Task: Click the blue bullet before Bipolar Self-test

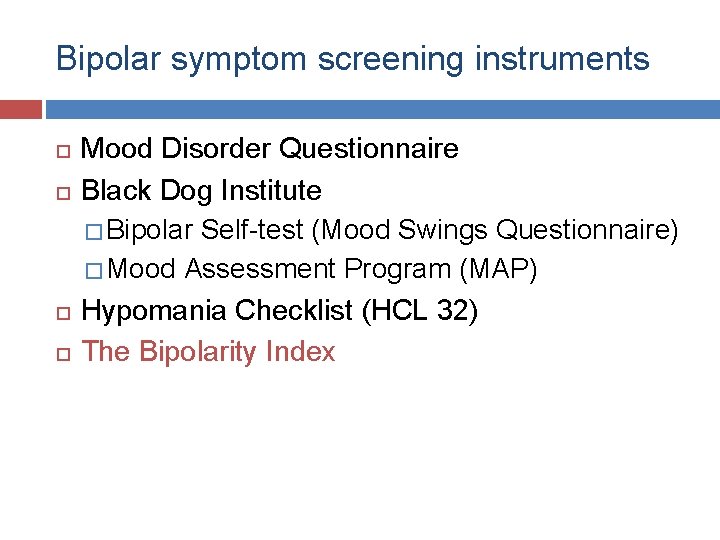Action: point(94,232)
